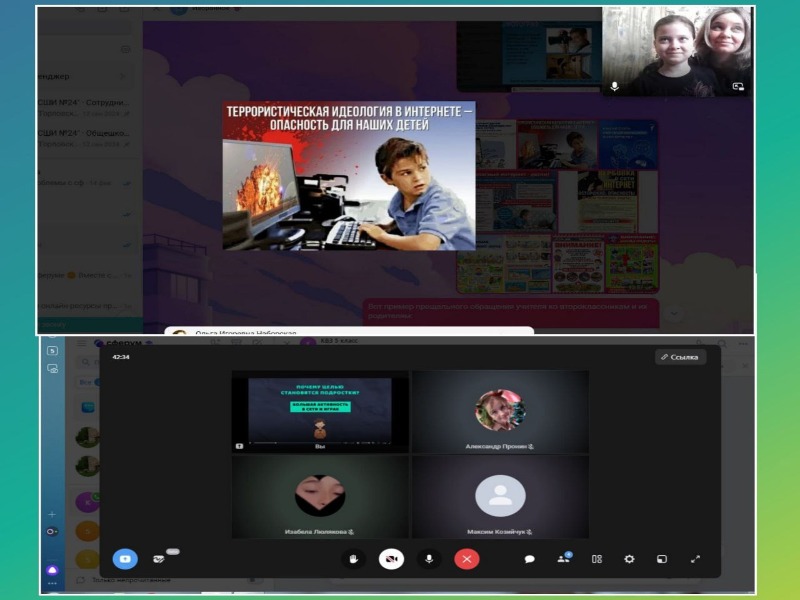Viewport: 800px width, 600px height.
Task: Open the call chat bubble
Action: [529, 559]
